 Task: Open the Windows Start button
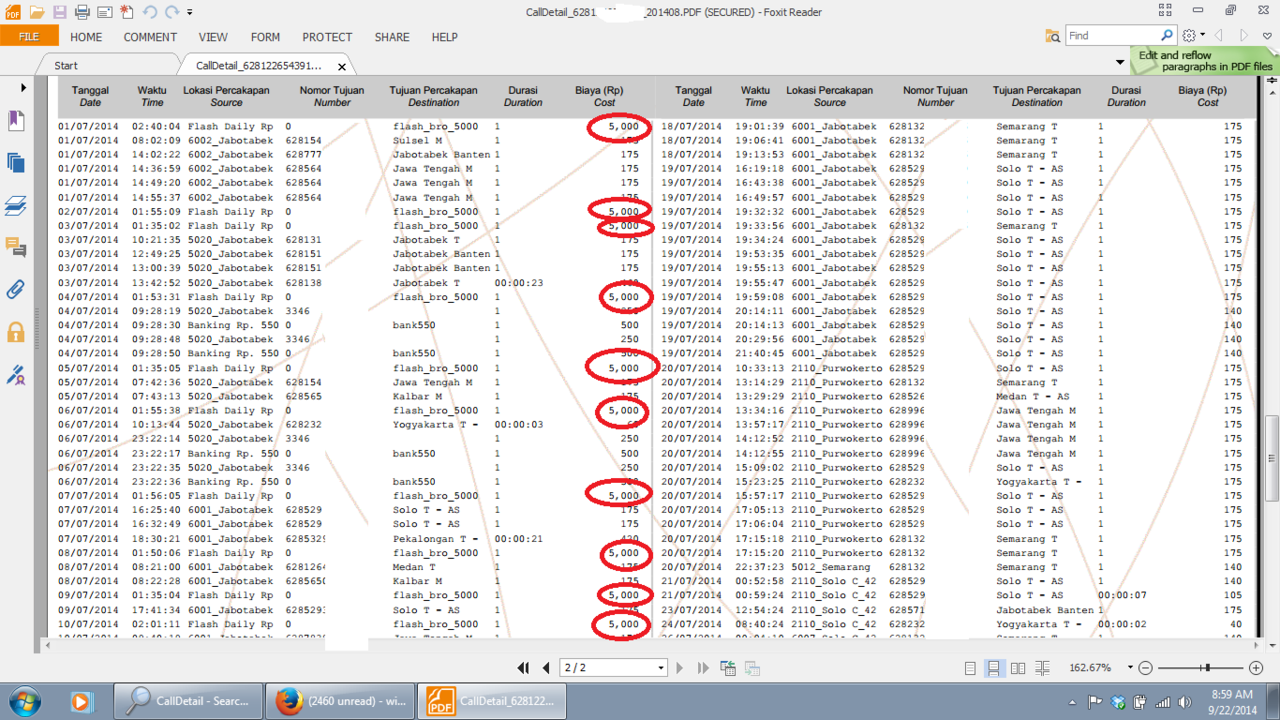[24, 701]
